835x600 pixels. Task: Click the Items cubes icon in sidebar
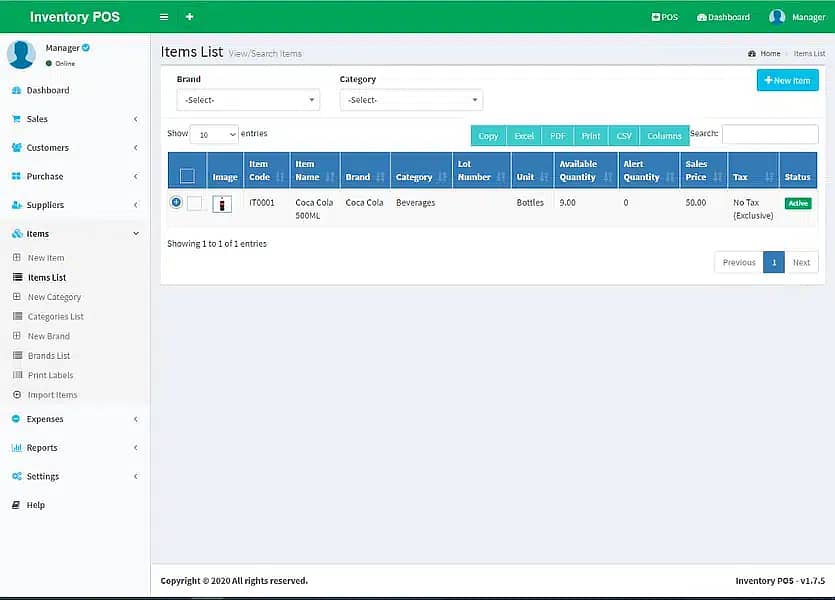point(17,234)
